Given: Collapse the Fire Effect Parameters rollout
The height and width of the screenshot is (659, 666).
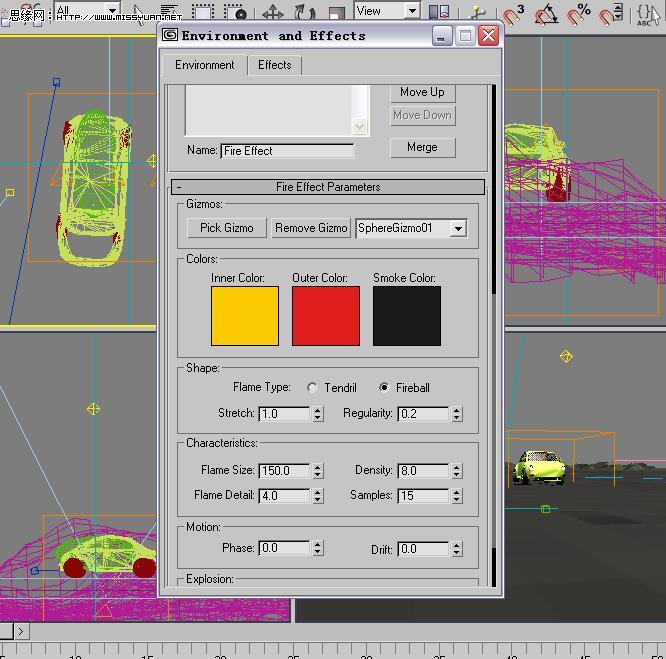Looking at the screenshot, I should 327,187.
